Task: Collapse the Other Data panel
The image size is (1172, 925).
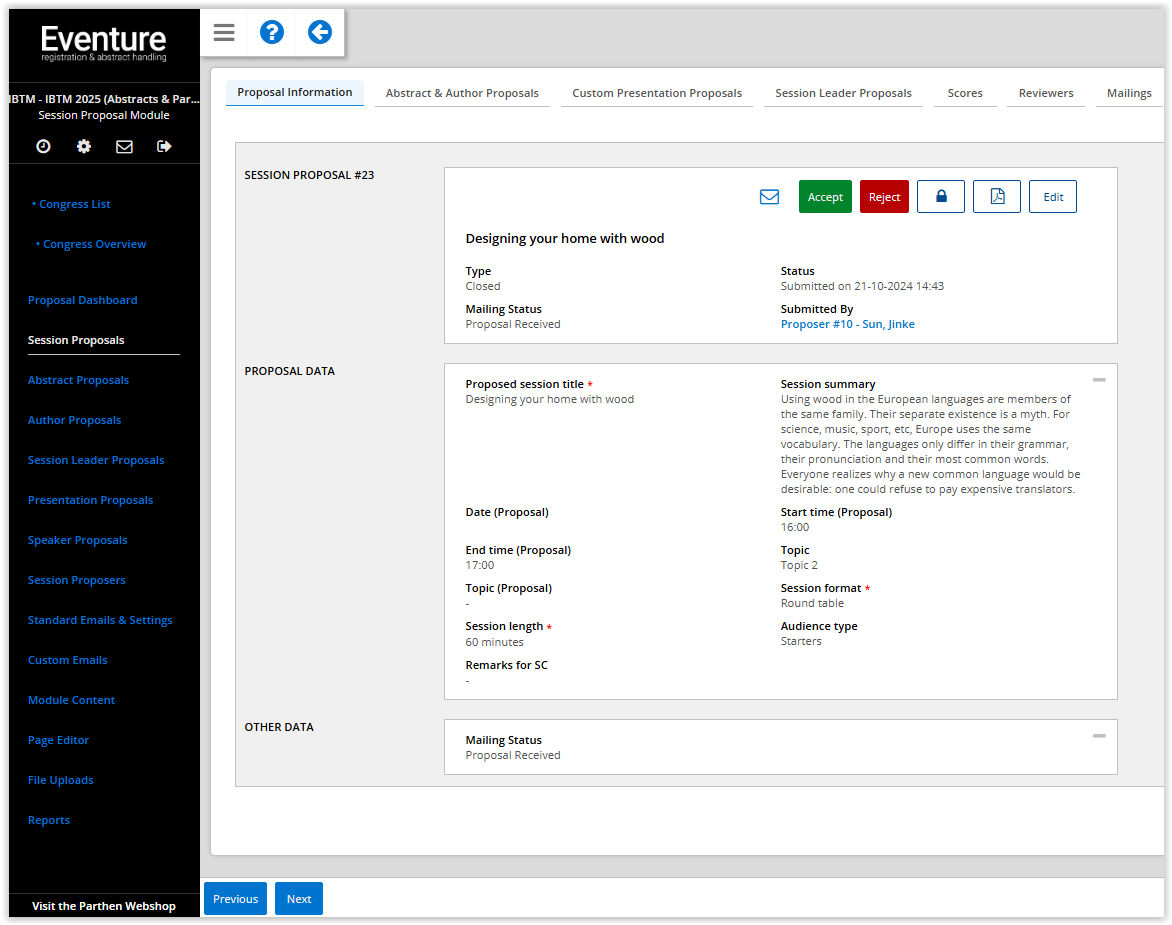Action: [1099, 736]
